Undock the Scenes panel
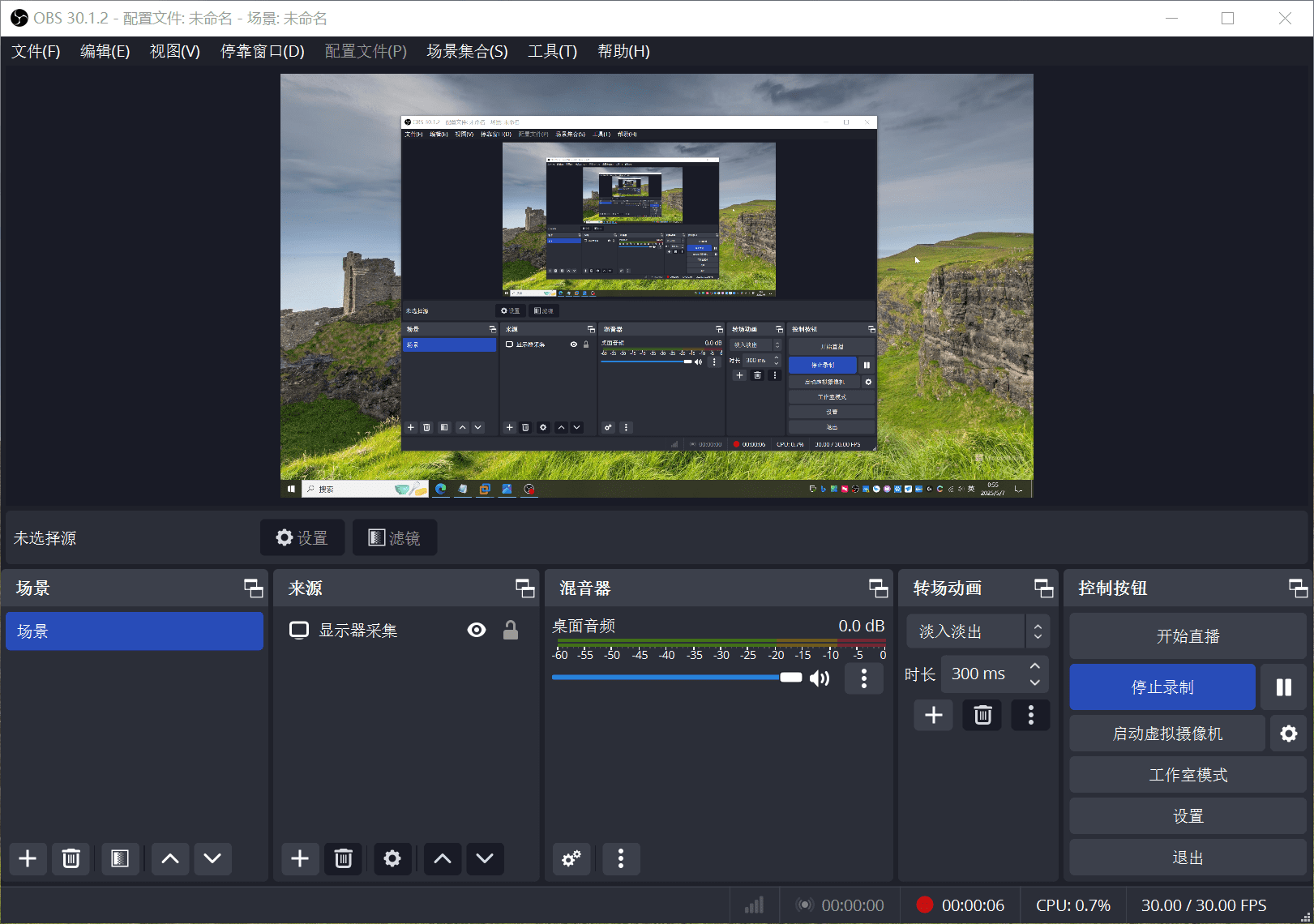Viewport: 1314px width, 924px height. tap(254, 588)
